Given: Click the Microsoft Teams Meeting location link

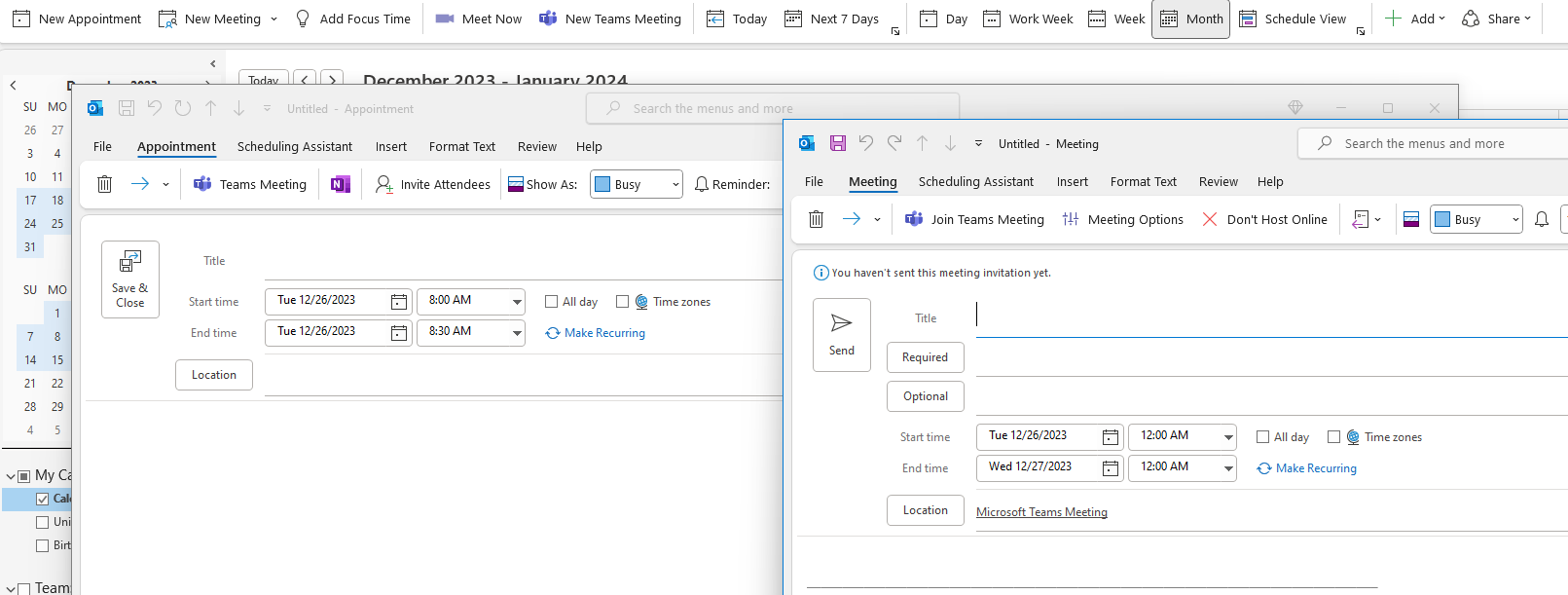Looking at the screenshot, I should tap(1041, 512).
